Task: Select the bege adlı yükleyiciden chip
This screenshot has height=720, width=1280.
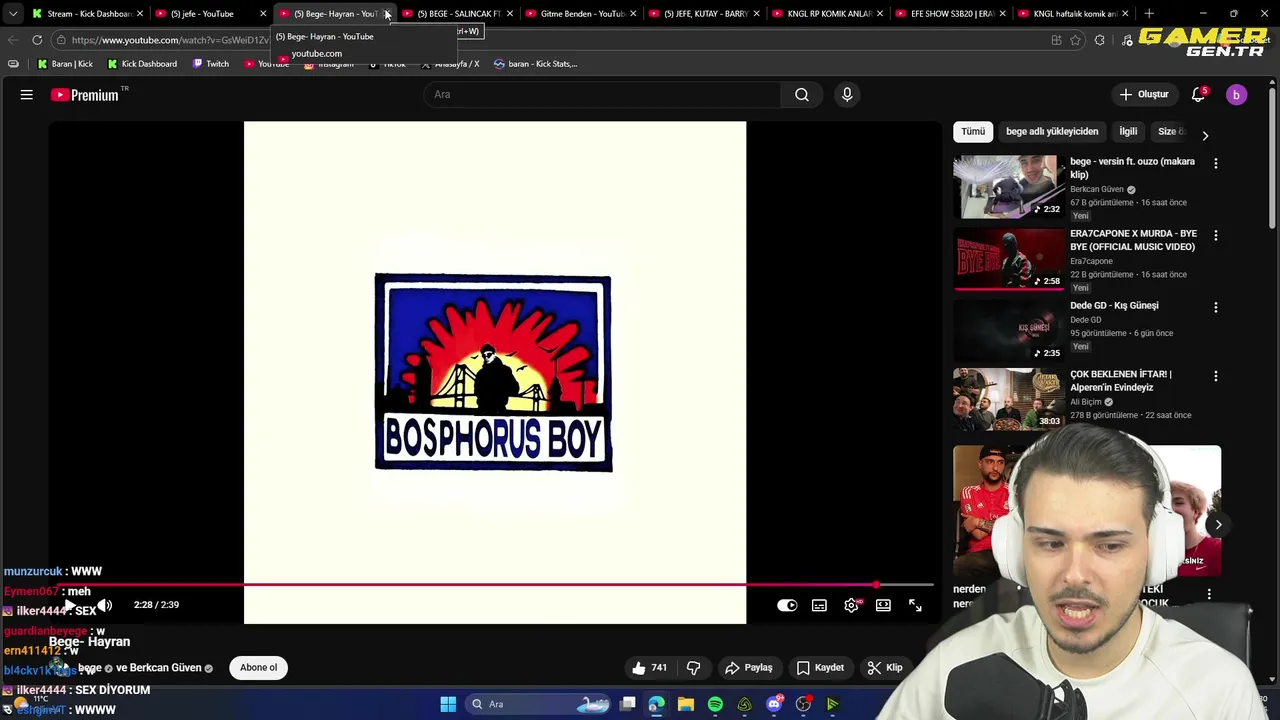Action: [x=1052, y=132]
